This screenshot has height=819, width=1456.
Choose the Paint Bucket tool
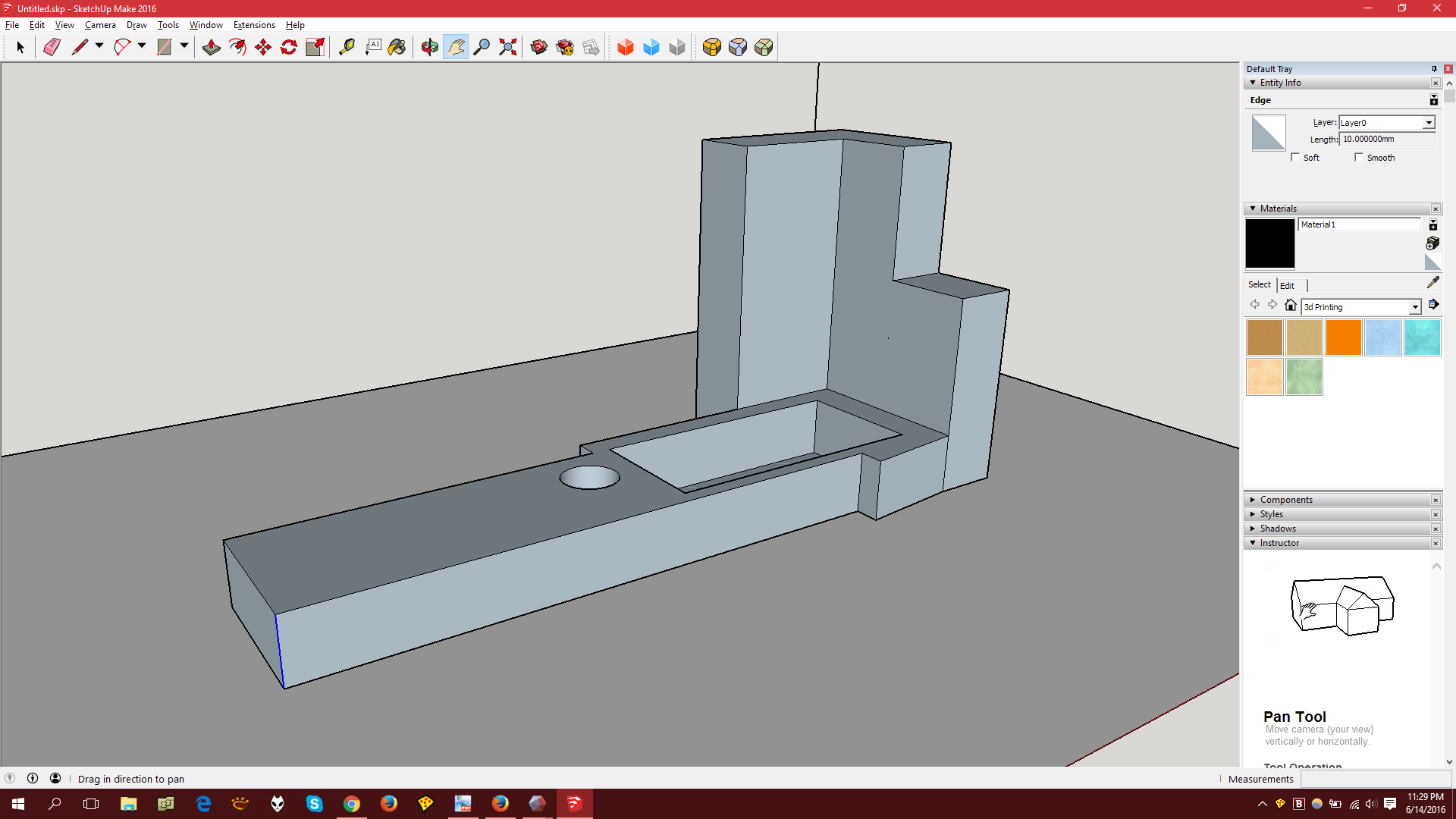[397, 47]
